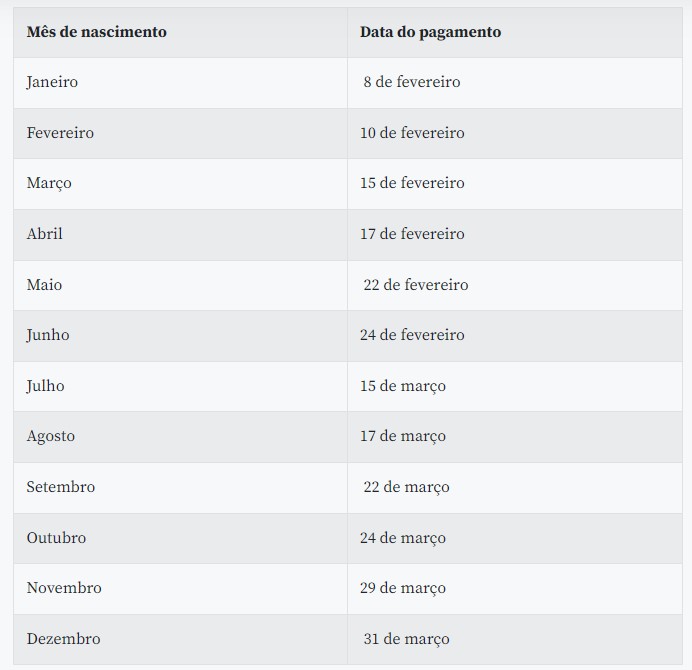
Task: Click the "8 de fevereiro" payment date
Action: coord(412,82)
